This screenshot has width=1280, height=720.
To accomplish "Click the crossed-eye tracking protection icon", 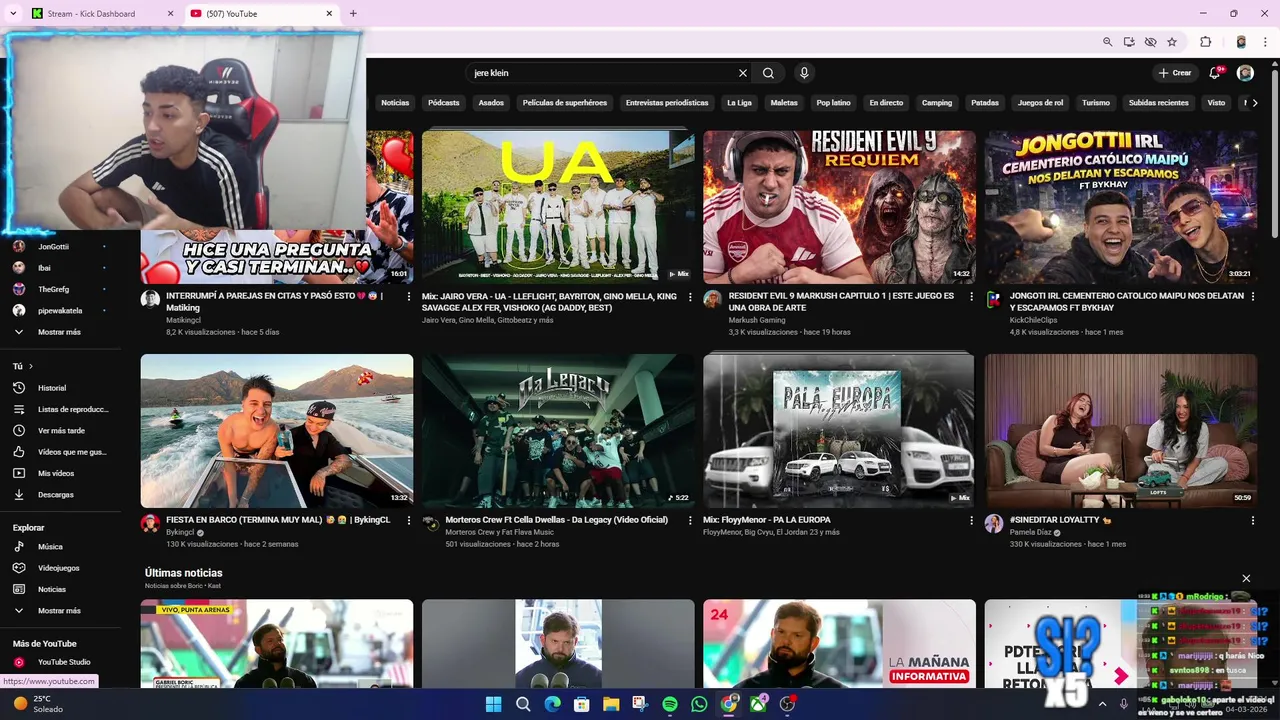I will pos(1150,42).
